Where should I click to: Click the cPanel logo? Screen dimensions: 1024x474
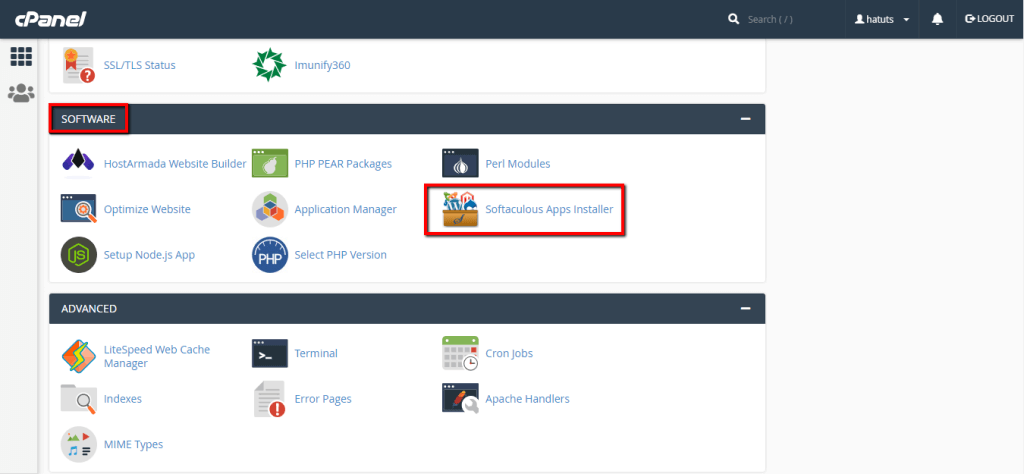coord(50,19)
